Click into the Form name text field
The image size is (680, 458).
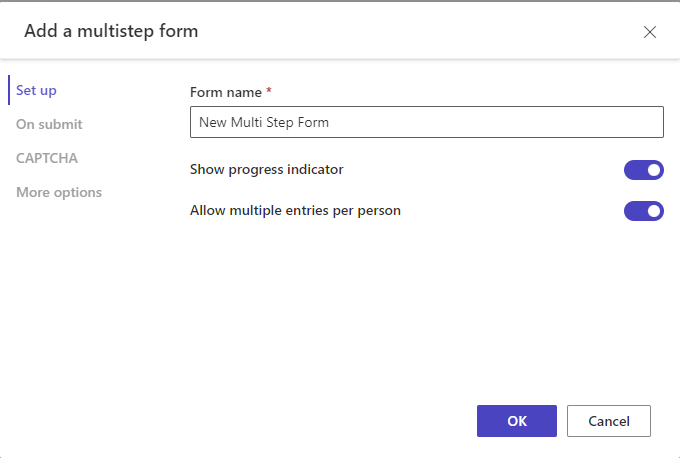pos(427,122)
